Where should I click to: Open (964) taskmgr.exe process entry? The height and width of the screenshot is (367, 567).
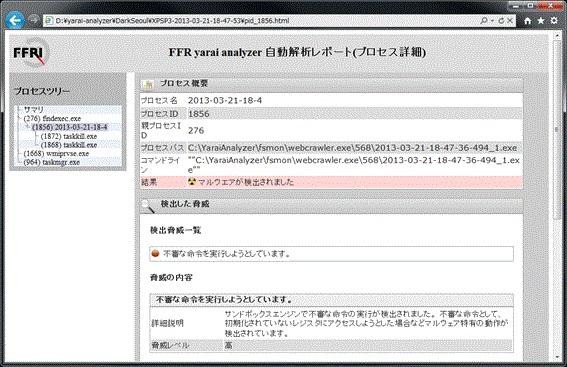(51, 162)
